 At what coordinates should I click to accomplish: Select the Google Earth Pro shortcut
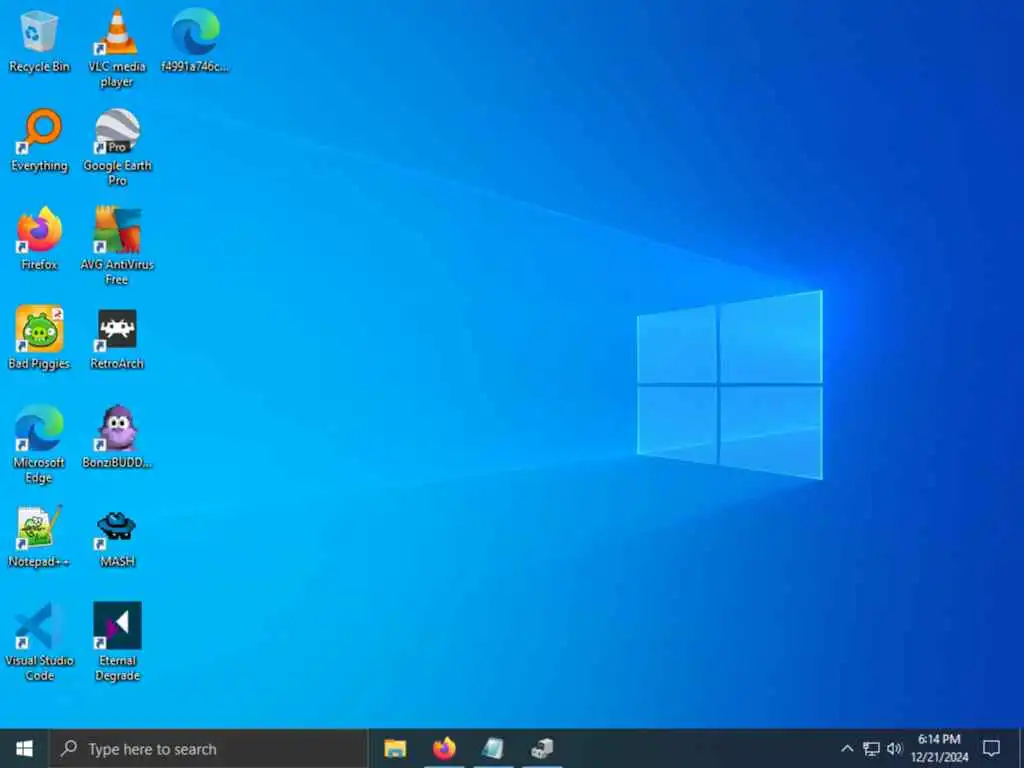(117, 148)
